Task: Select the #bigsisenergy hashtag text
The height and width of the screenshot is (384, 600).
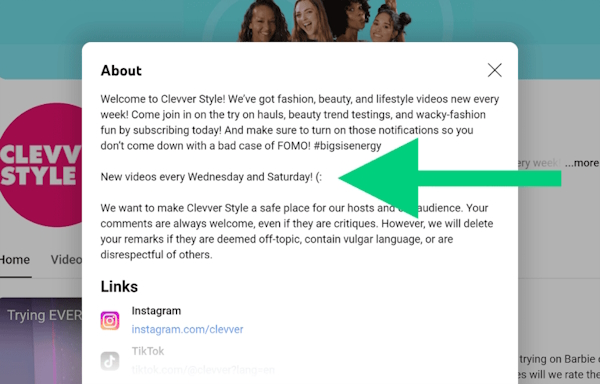Action: [x=347, y=146]
